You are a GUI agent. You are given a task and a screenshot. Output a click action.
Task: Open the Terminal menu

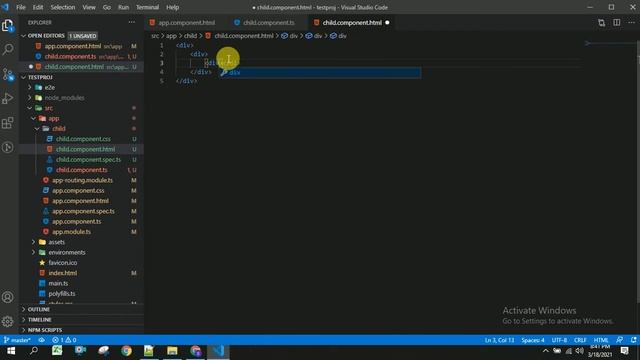[x=147, y=7]
